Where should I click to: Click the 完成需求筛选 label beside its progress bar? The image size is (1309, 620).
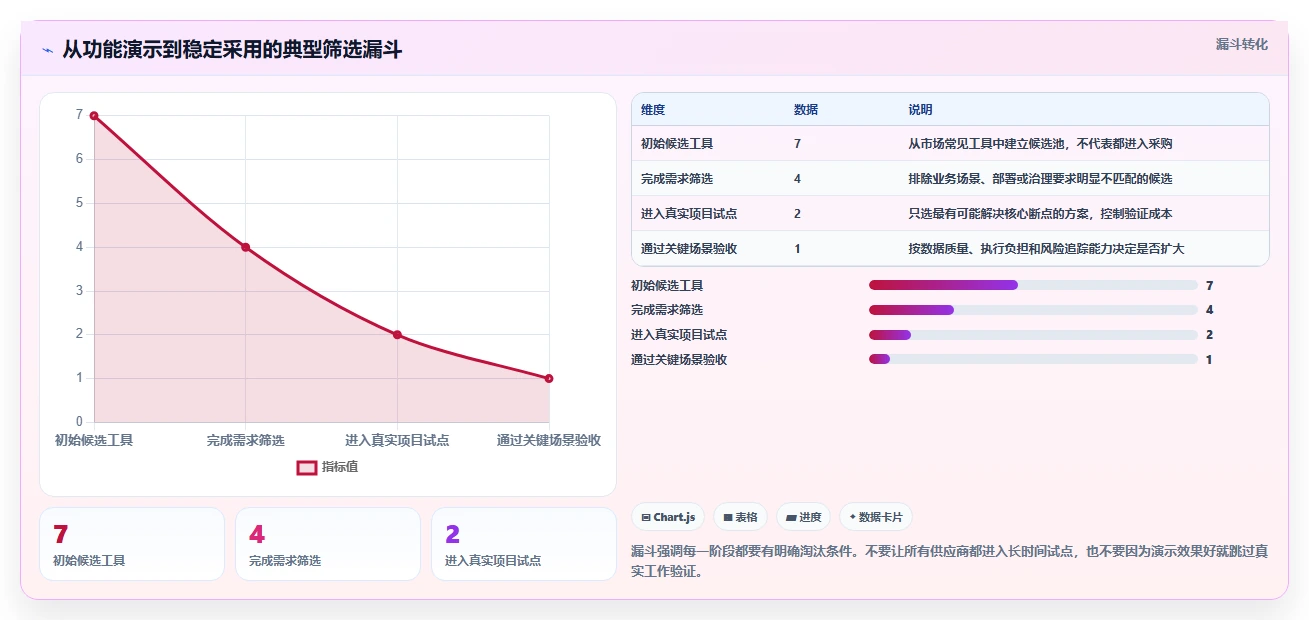(x=667, y=310)
